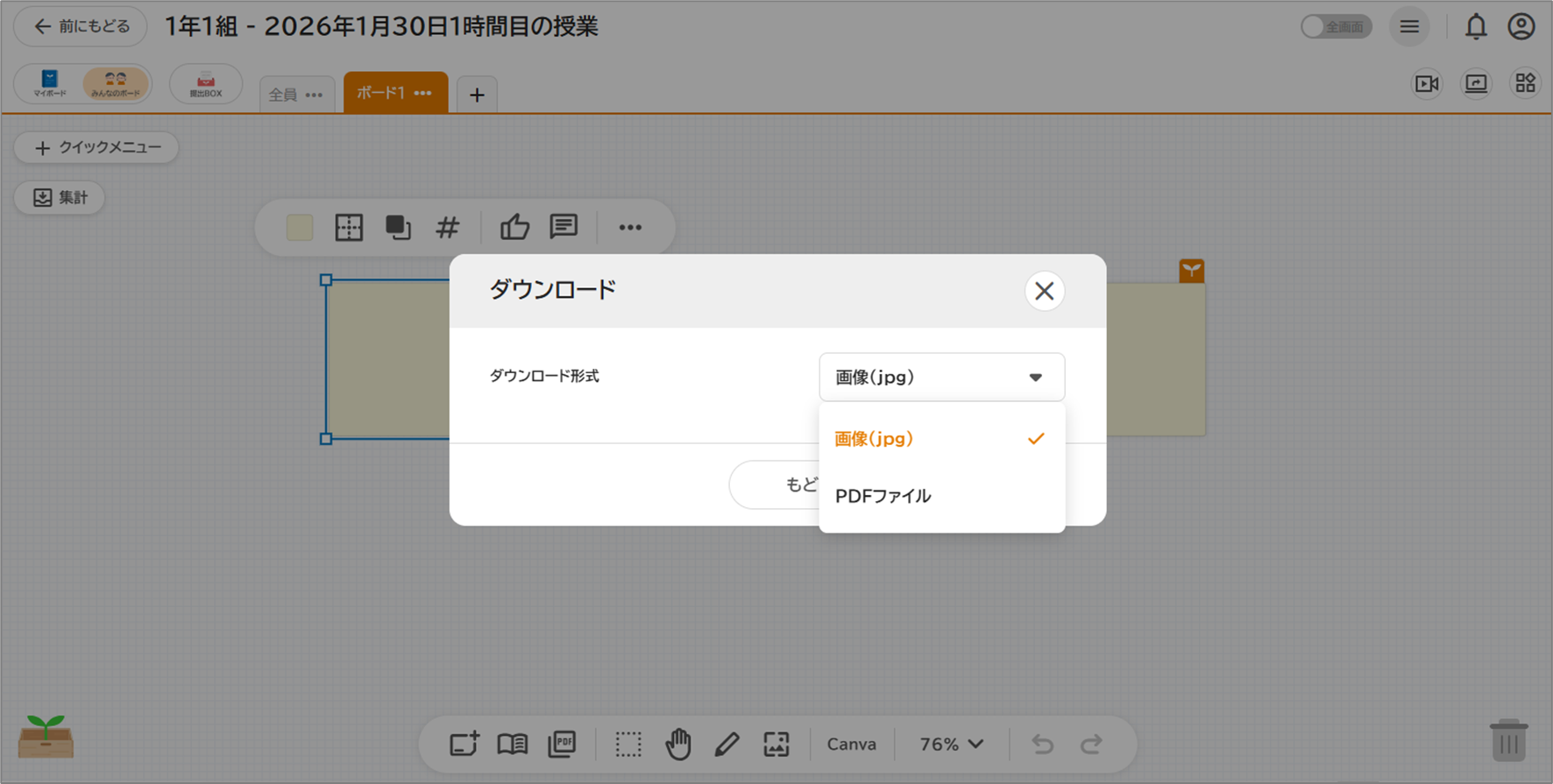Toggle みんなのボード view

(116, 84)
